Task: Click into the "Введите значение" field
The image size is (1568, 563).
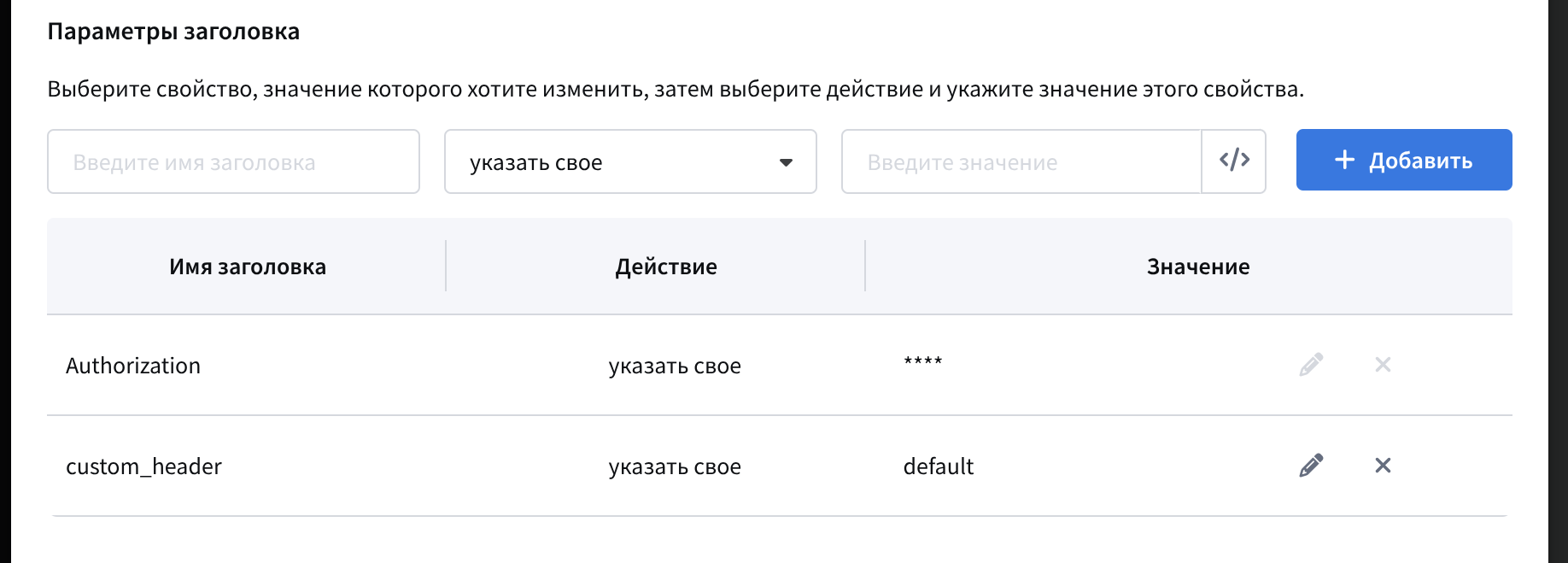Action: [x=1021, y=161]
